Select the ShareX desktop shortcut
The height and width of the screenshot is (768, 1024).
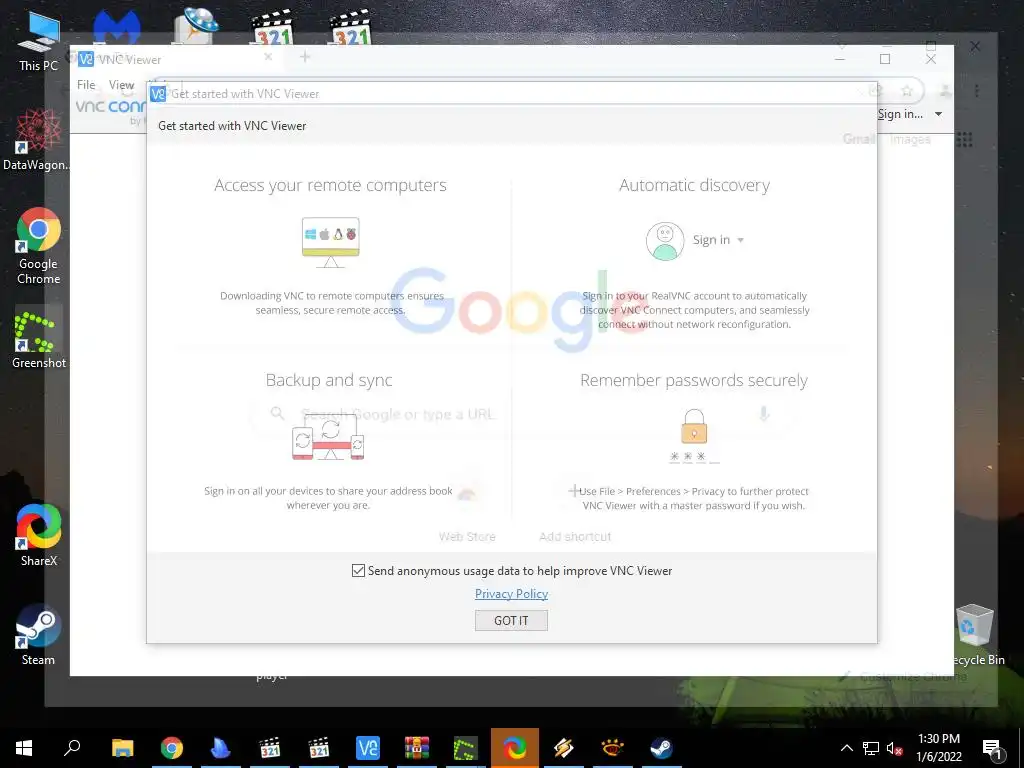pyautogui.click(x=39, y=534)
